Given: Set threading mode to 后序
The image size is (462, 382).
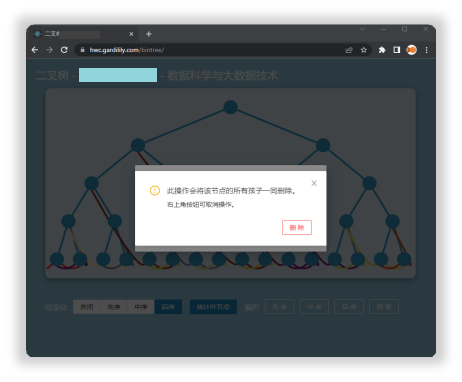Looking at the screenshot, I should click(x=168, y=307).
